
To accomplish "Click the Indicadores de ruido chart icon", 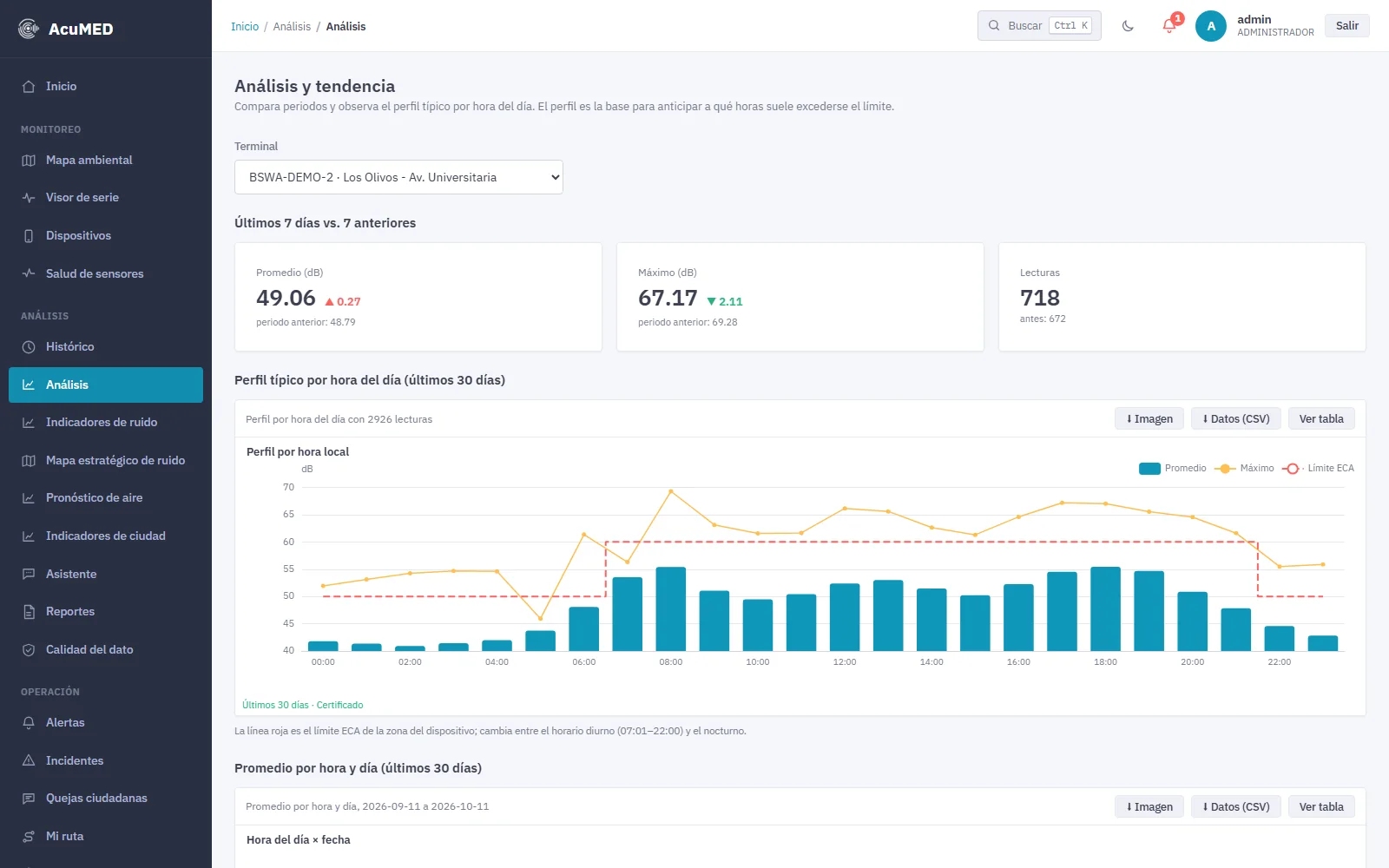I will (29, 423).
